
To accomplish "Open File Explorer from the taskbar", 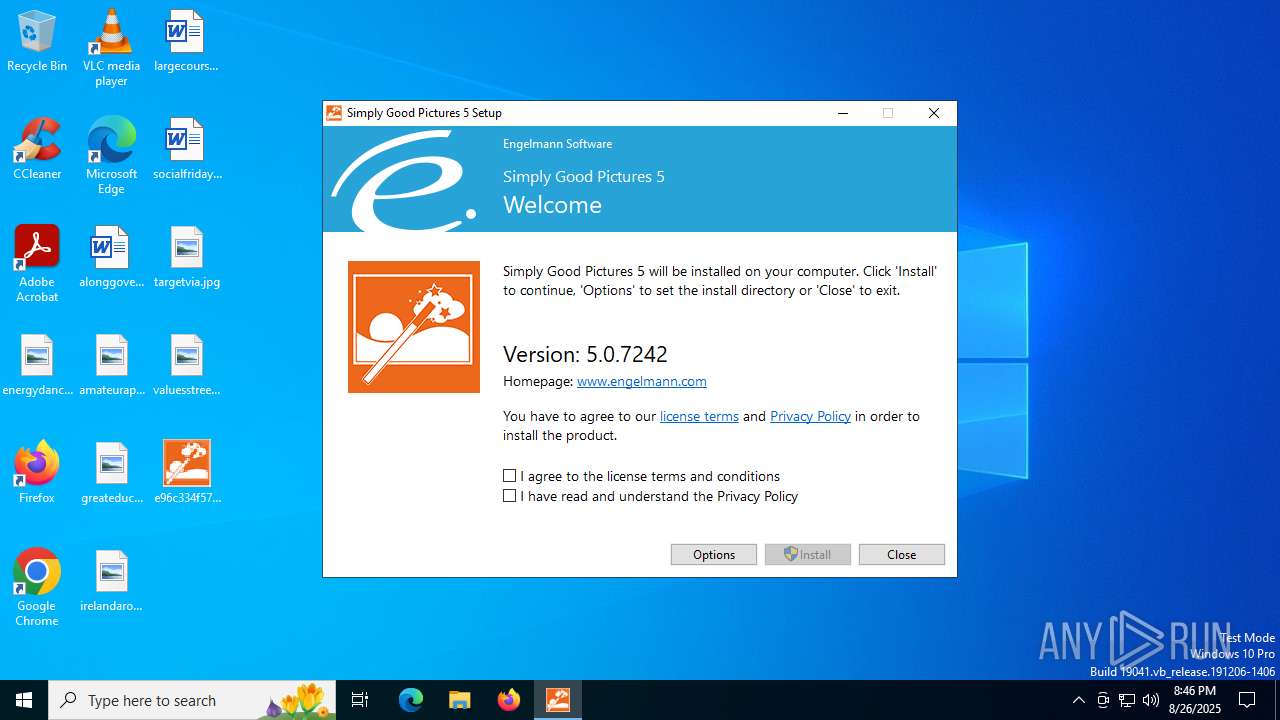I will pyautogui.click(x=460, y=700).
